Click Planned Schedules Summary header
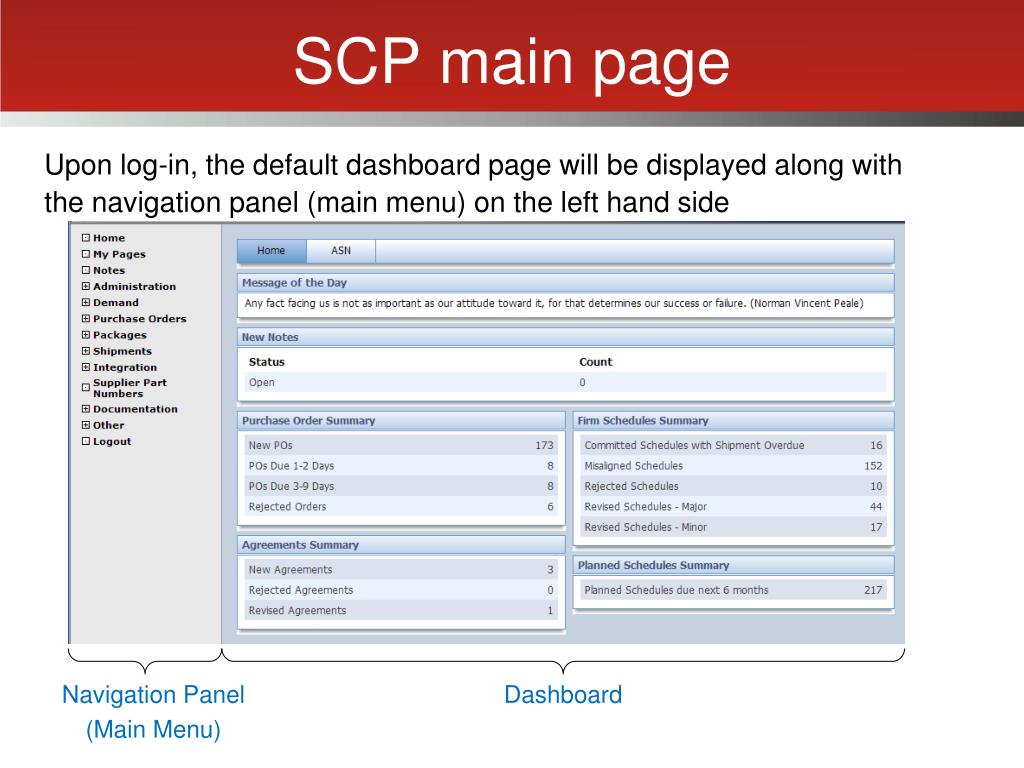Viewport: 1024px width, 768px height. (x=733, y=566)
